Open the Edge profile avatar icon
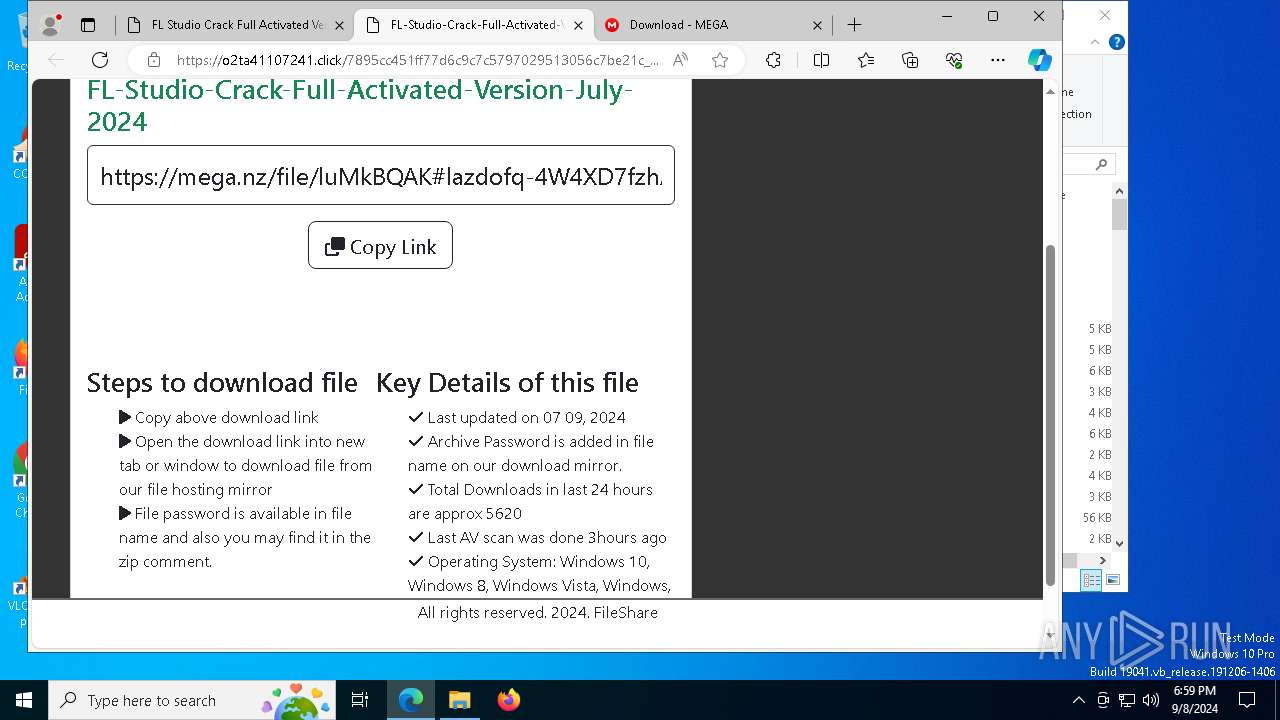This screenshot has width=1280, height=720. (51, 24)
